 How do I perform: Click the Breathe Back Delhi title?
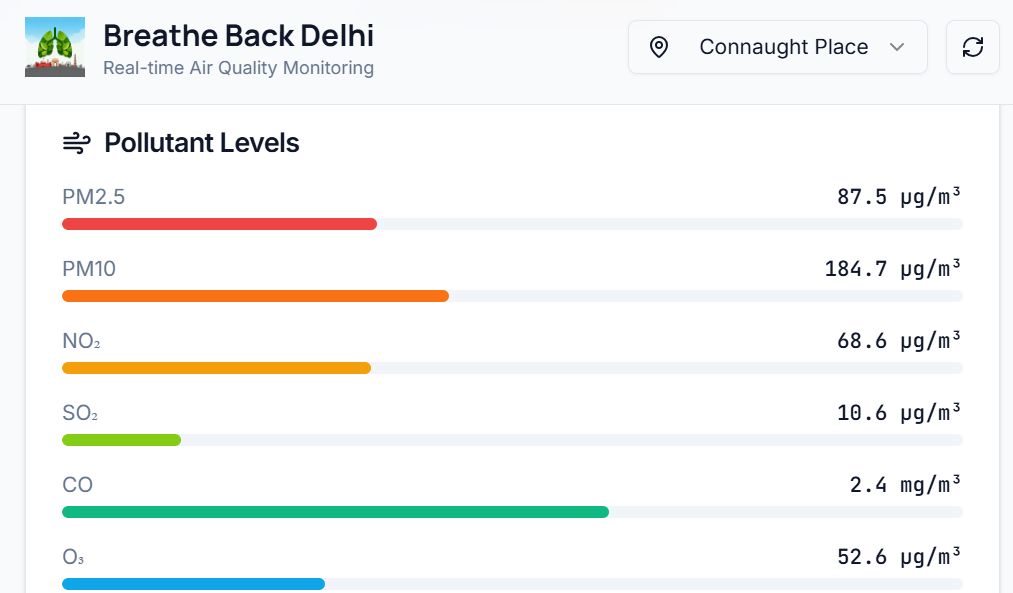(238, 36)
